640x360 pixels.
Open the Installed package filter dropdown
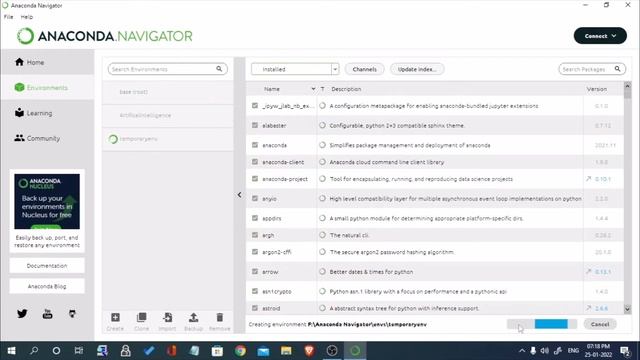click(x=295, y=69)
